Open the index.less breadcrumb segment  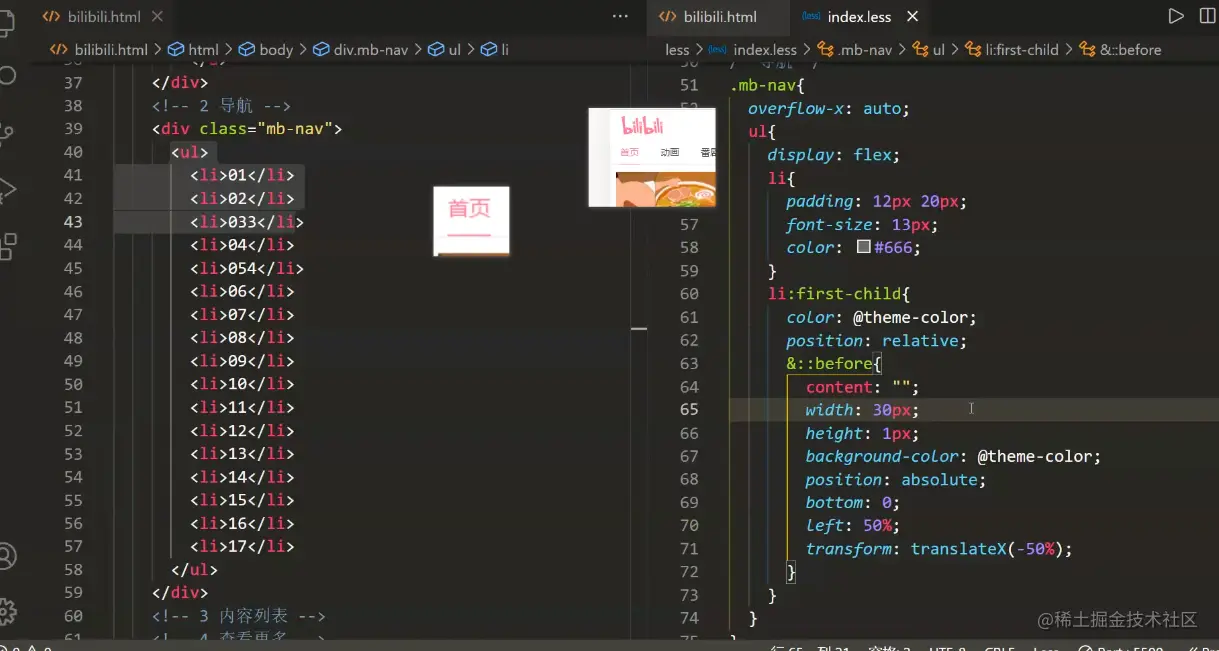[x=753, y=49]
